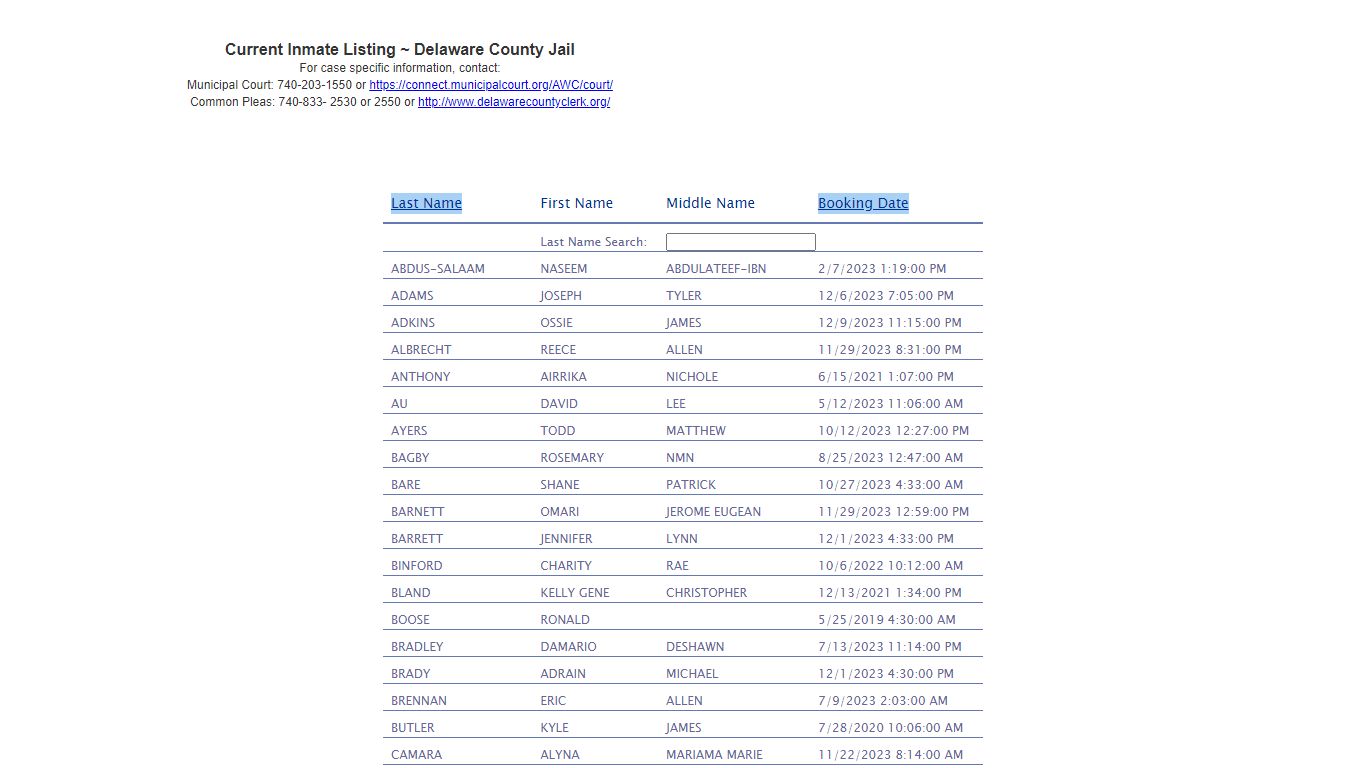Click booking date 5/12/2023 11:06:00 AM
Image resolution: width=1366 pixels, height=768 pixels.
[x=891, y=404]
